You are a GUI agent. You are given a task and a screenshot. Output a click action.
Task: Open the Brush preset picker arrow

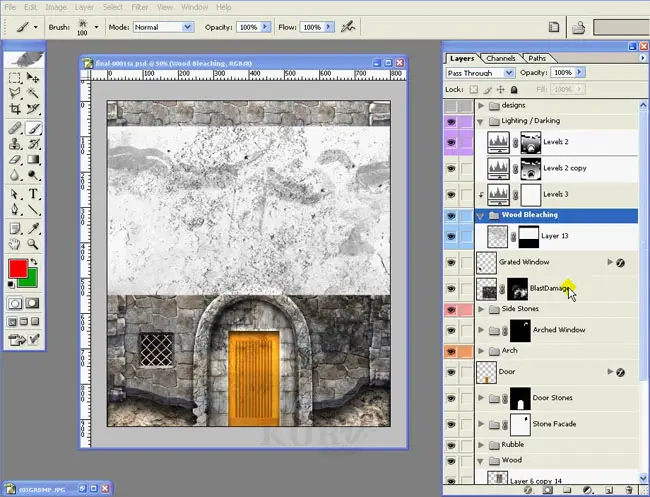[96, 27]
